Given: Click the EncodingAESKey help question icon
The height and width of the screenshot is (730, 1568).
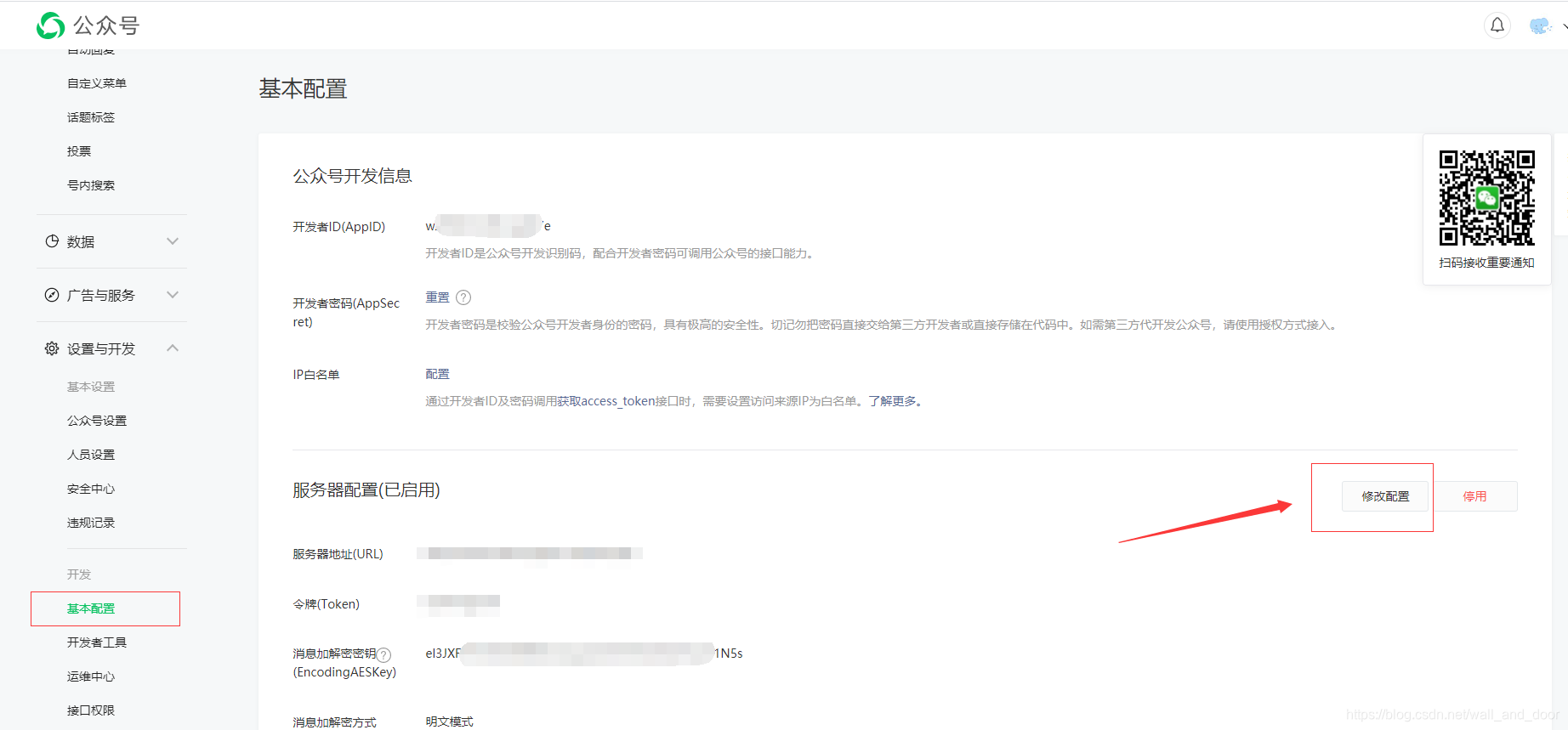Looking at the screenshot, I should click(384, 654).
